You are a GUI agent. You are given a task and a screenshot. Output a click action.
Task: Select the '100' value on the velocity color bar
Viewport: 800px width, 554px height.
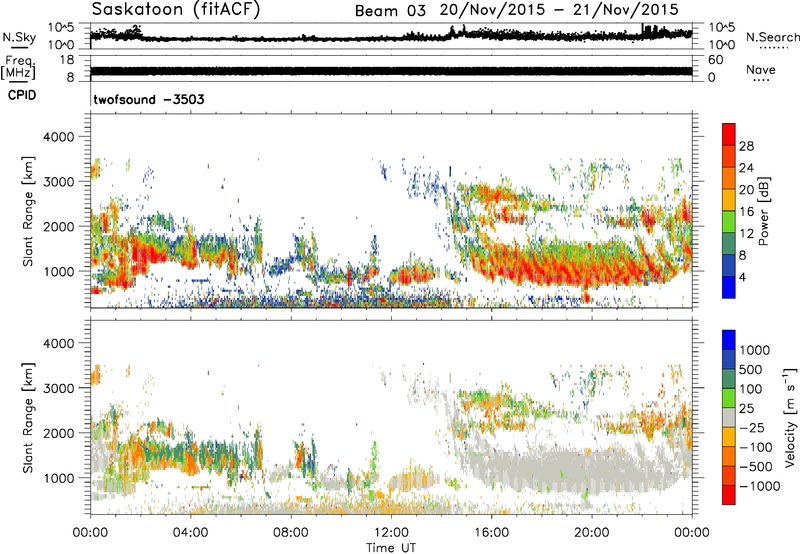click(x=751, y=389)
